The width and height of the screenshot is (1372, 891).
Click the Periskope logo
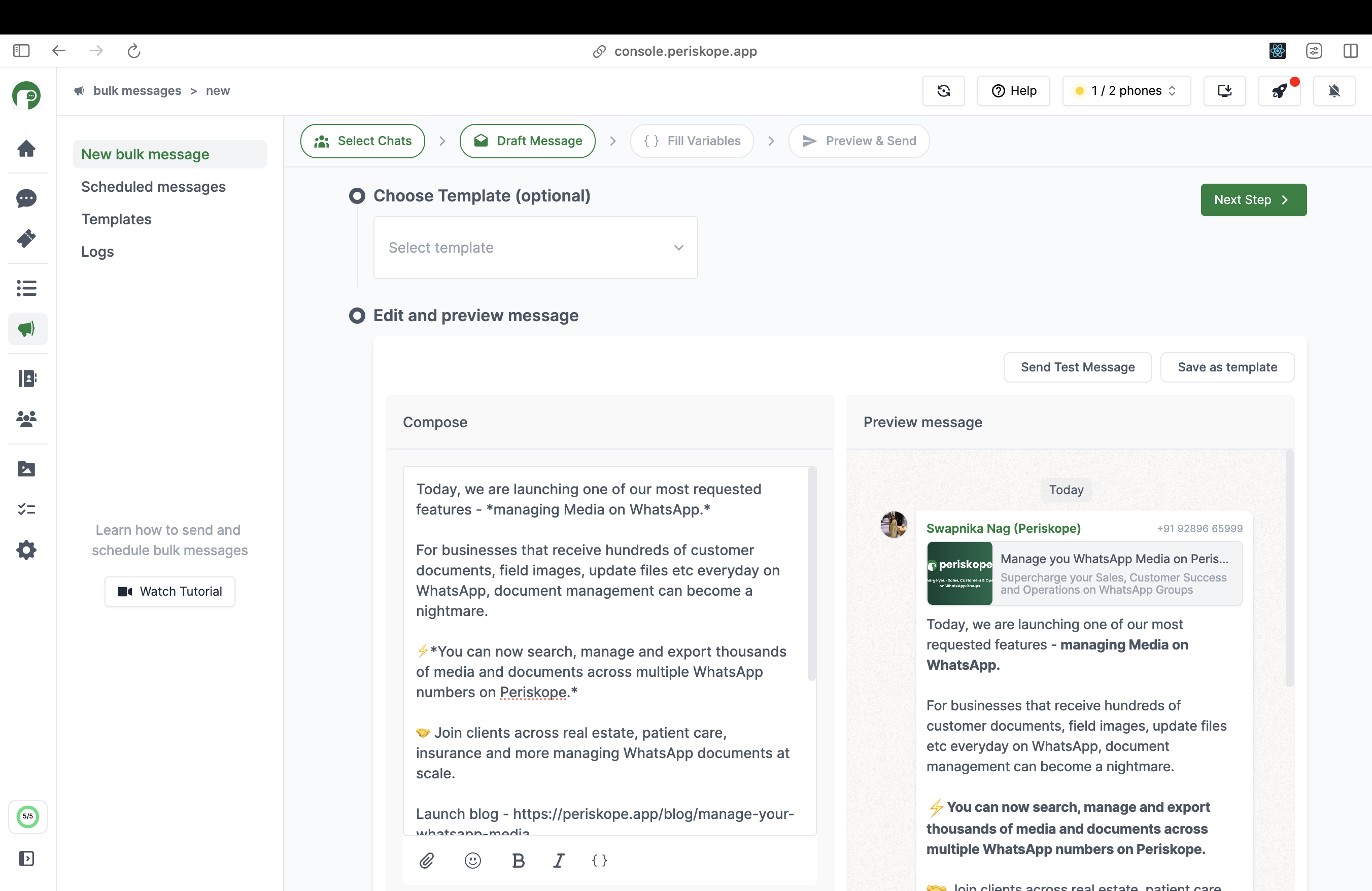pos(26,95)
